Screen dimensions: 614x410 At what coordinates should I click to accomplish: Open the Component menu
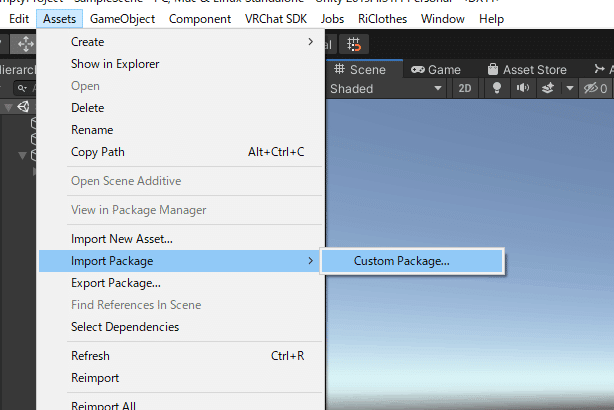[x=200, y=19]
